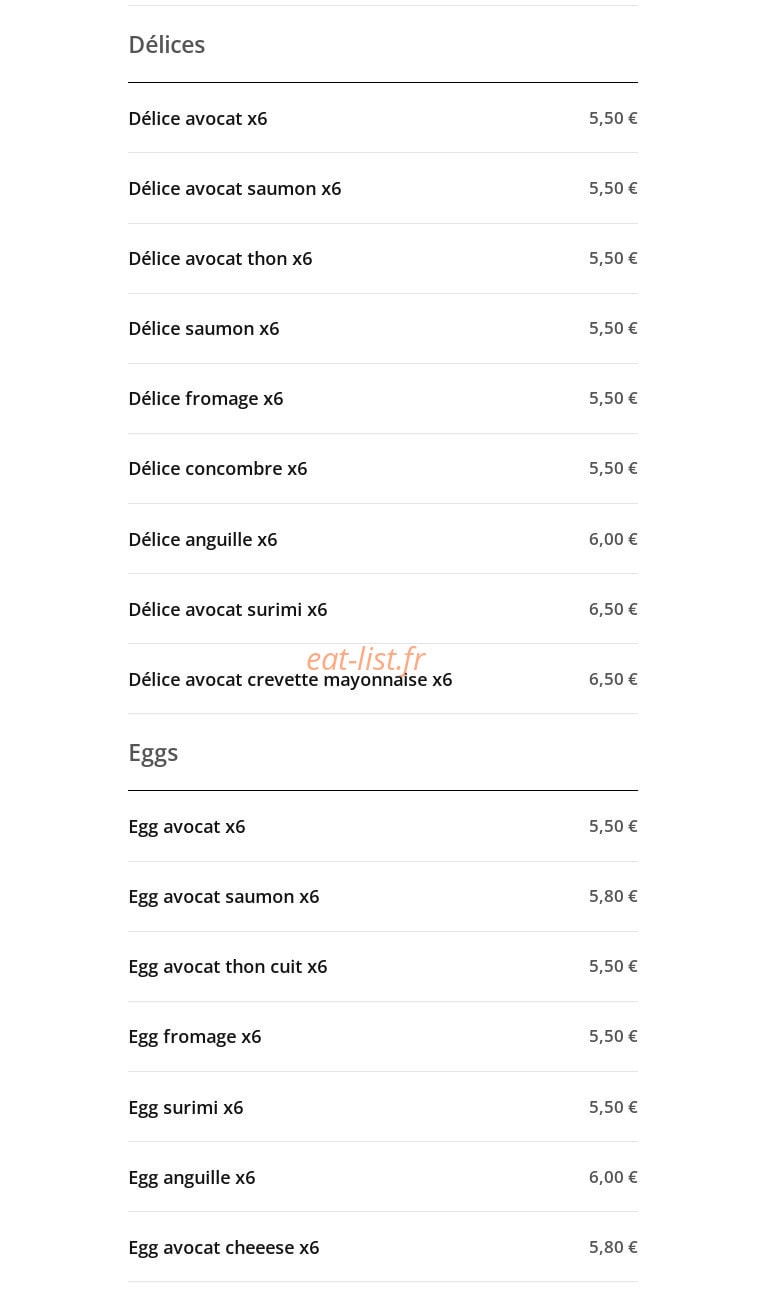Click the Délice fromage x6 row

(x=383, y=398)
